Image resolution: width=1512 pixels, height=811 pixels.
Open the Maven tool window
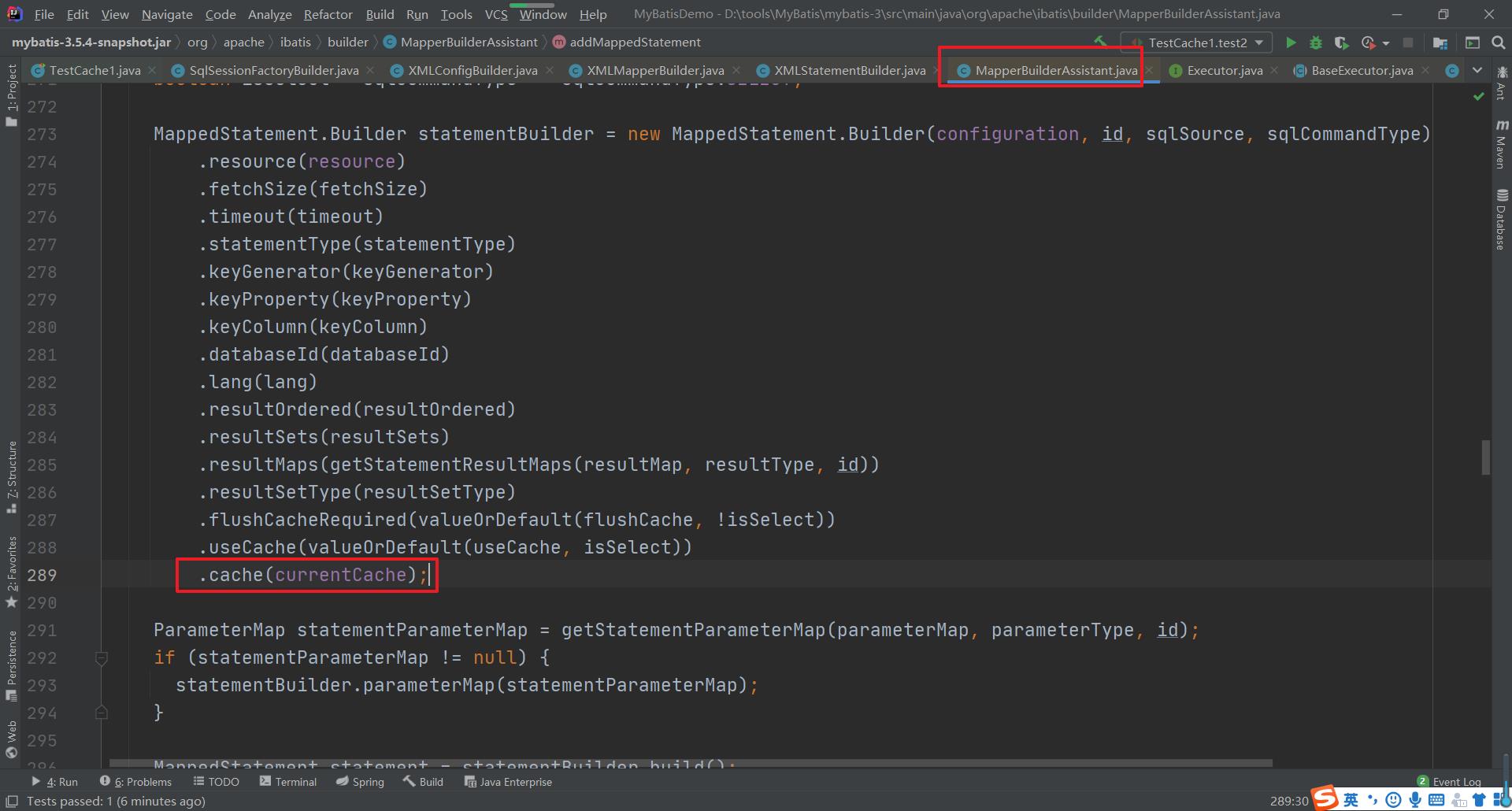coord(1501,144)
